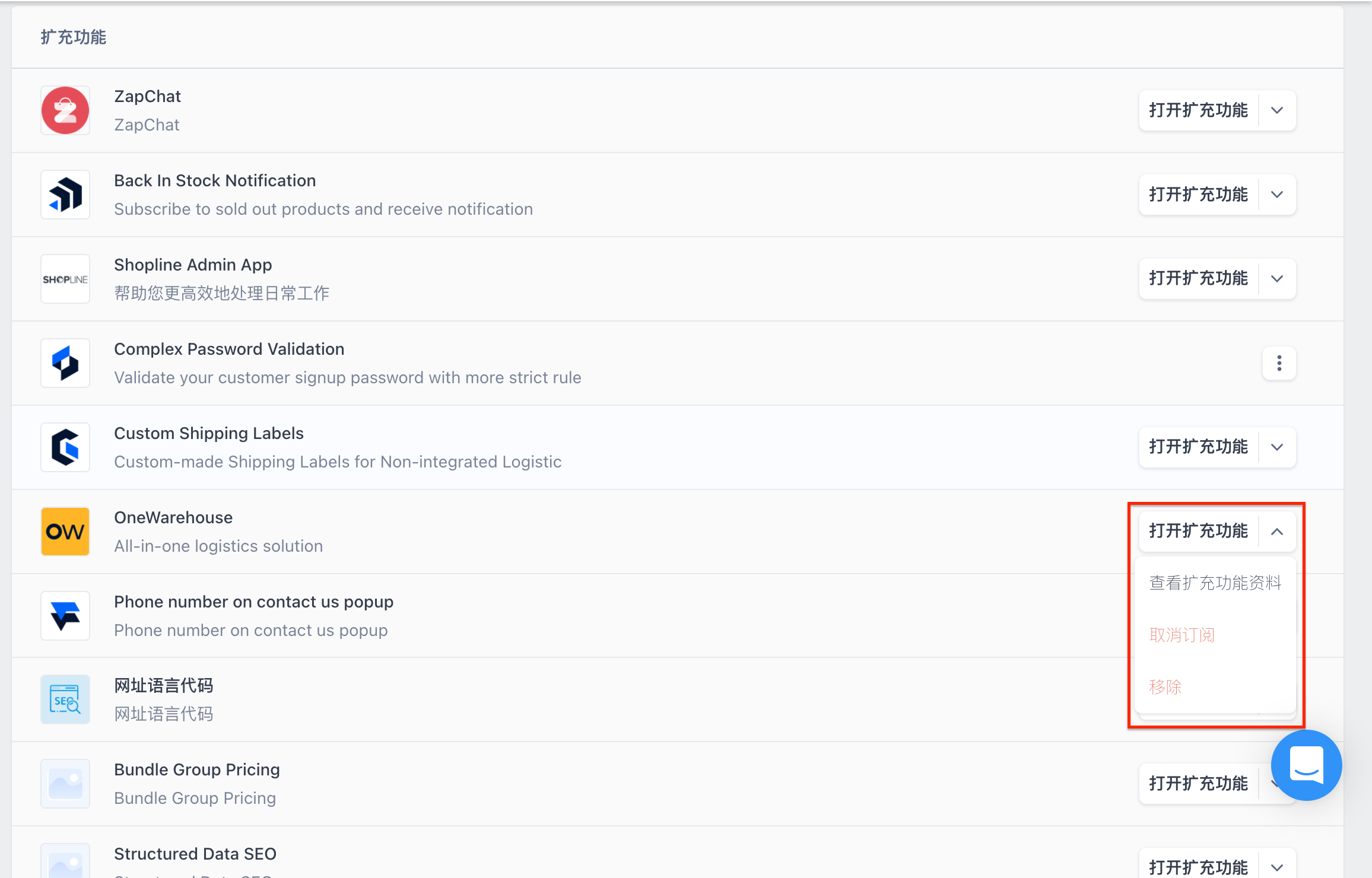
Task: Click 'Validate your customer signup password' description
Action: point(348,377)
